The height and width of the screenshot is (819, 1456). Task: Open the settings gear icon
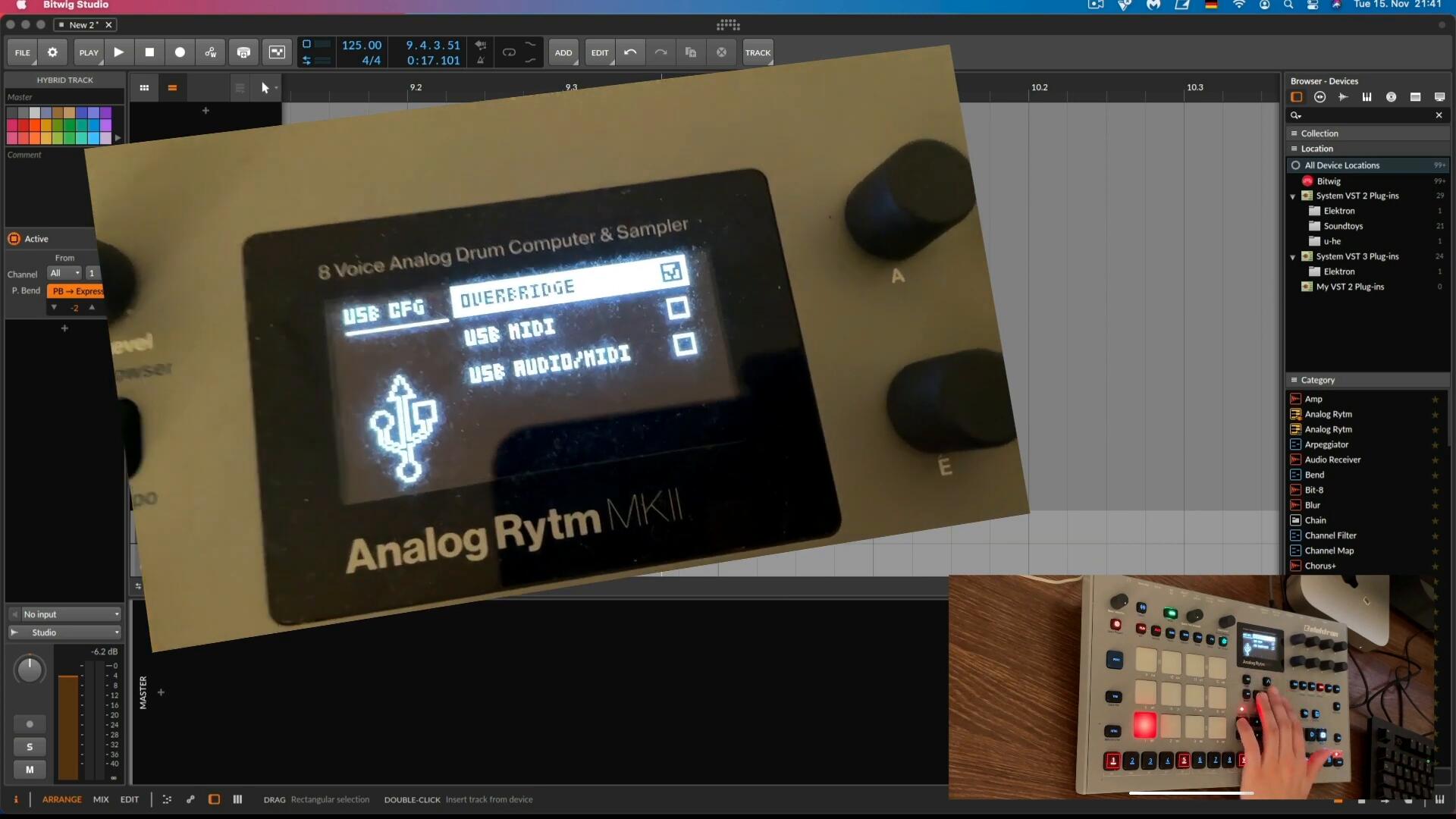(52, 52)
